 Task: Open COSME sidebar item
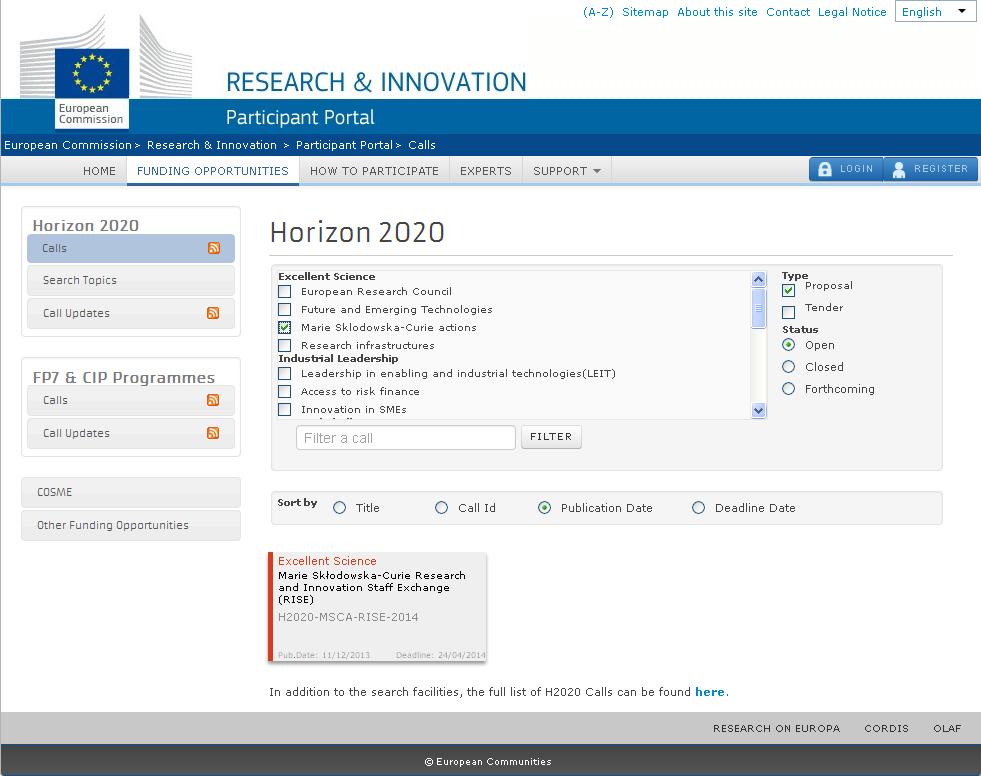point(131,492)
